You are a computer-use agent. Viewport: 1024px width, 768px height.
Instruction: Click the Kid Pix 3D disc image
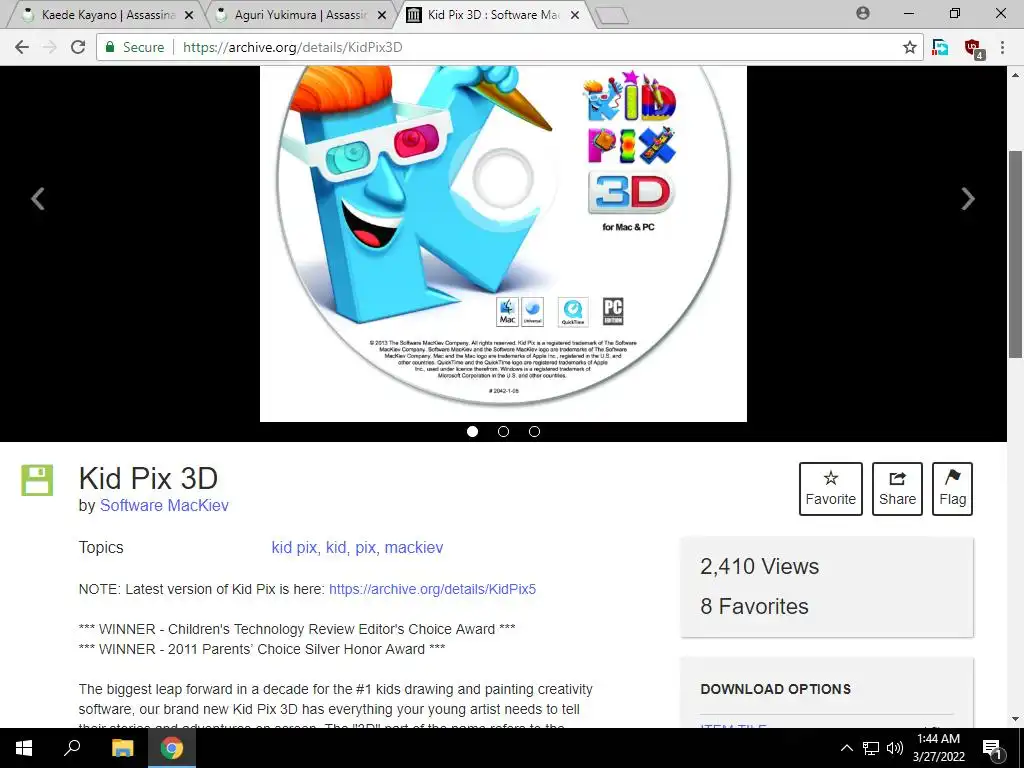point(504,244)
